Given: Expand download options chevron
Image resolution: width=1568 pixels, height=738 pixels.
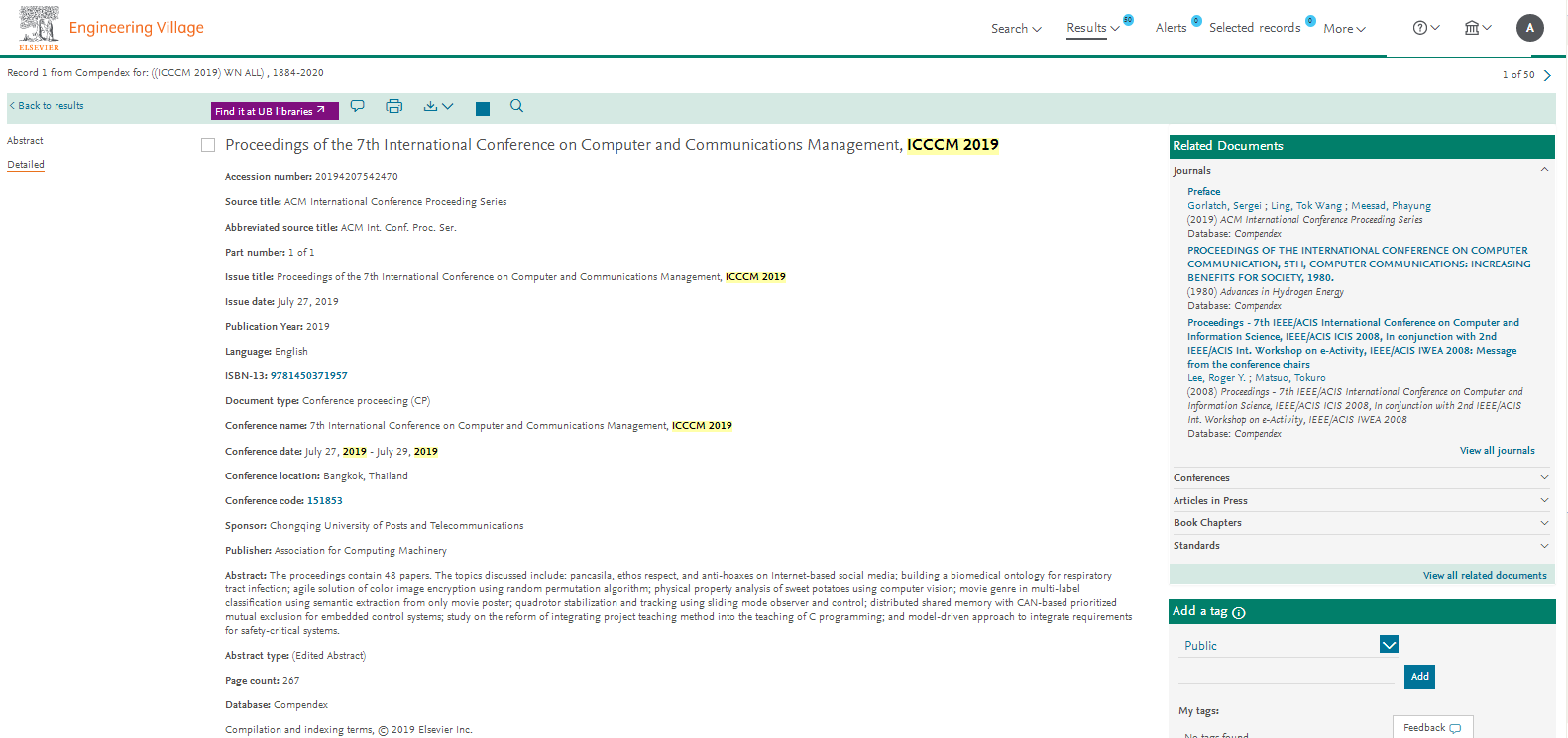Looking at the screenshot, I should (448, 106).
